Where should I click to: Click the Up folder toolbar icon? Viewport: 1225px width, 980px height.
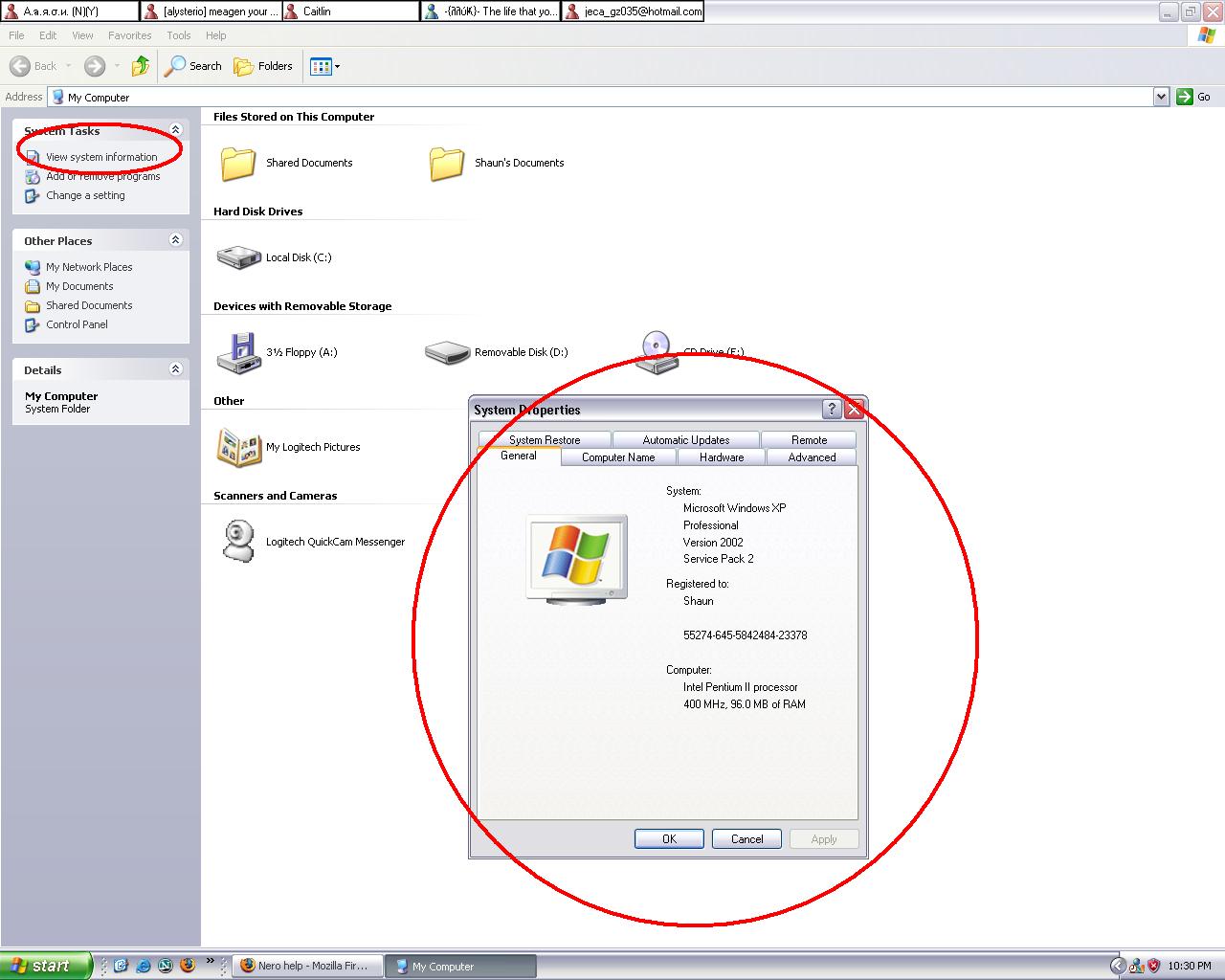(x=141, y=66)
